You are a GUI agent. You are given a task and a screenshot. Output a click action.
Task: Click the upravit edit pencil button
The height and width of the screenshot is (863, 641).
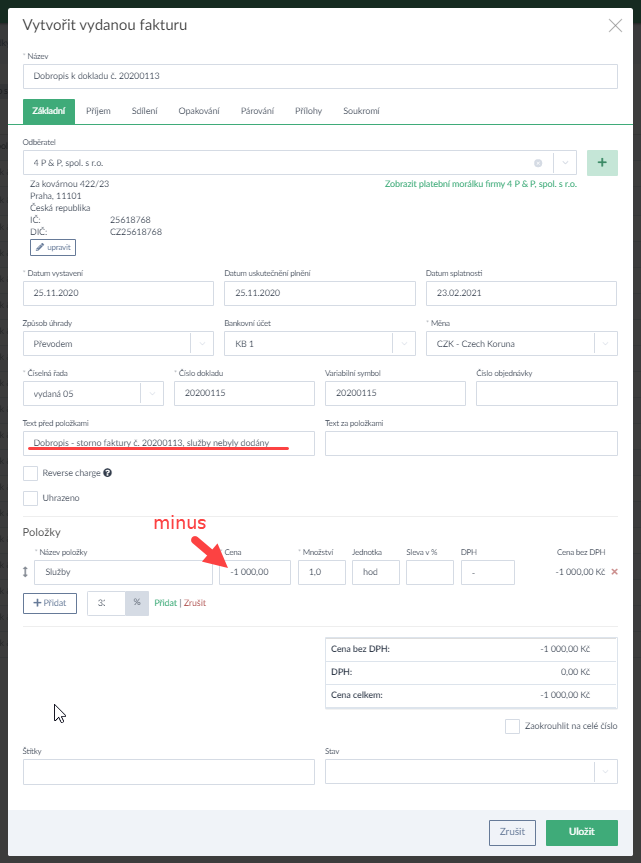click(x=53, y=246)
